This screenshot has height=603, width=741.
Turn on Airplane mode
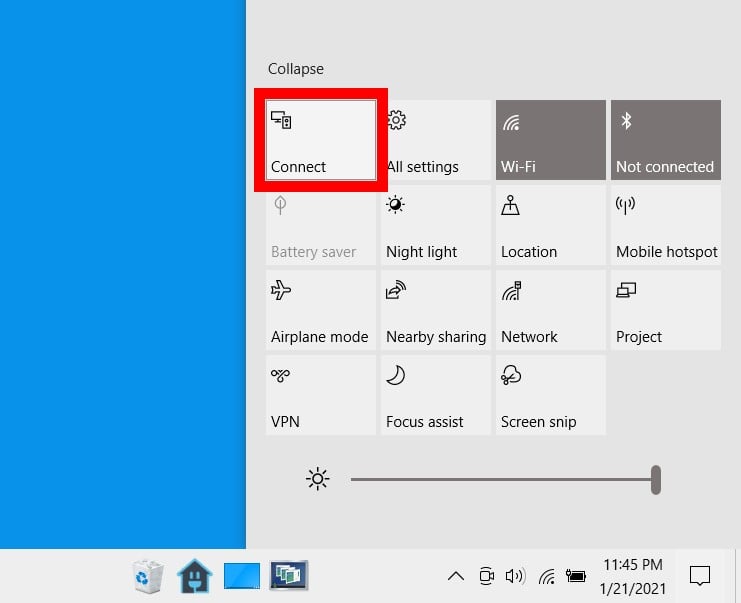321,310
